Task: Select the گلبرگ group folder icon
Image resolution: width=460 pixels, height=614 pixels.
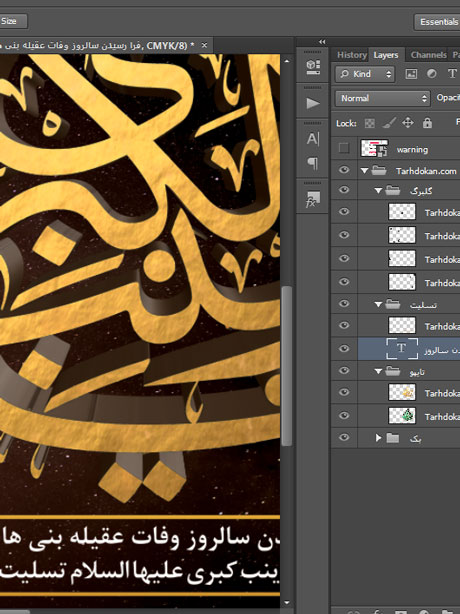Action: [393, 191]
